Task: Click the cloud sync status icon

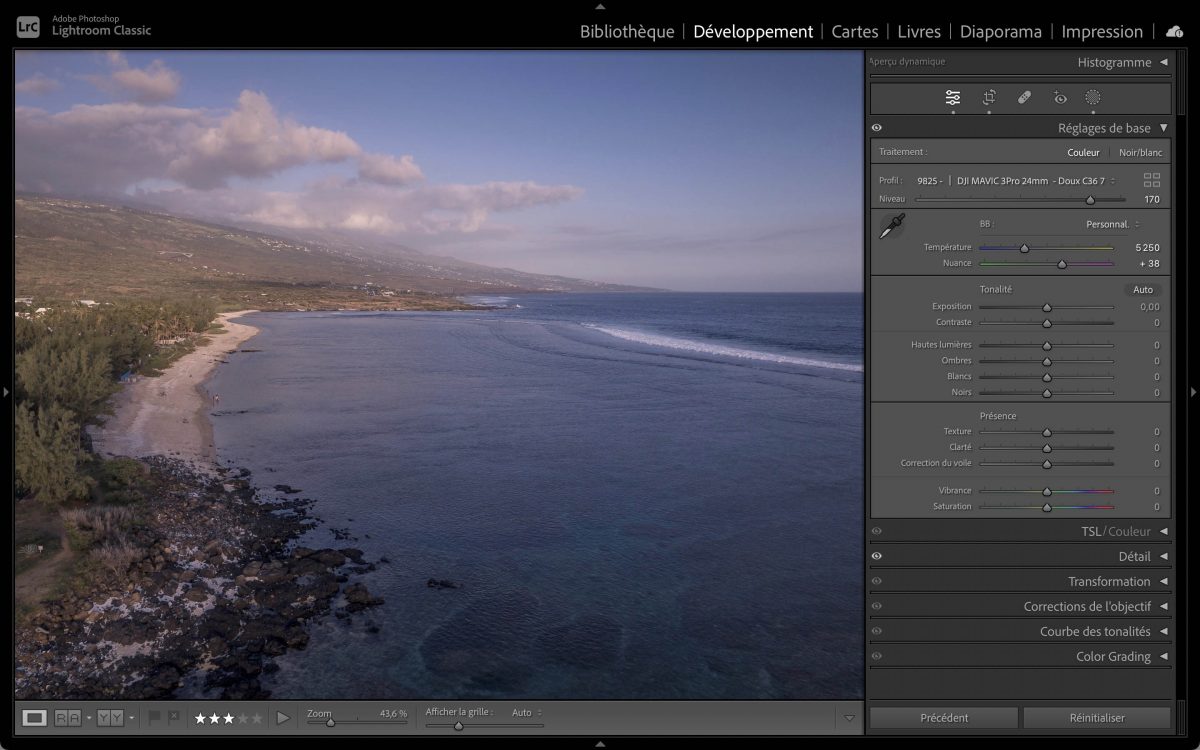Action: [x=1174, y=32]
